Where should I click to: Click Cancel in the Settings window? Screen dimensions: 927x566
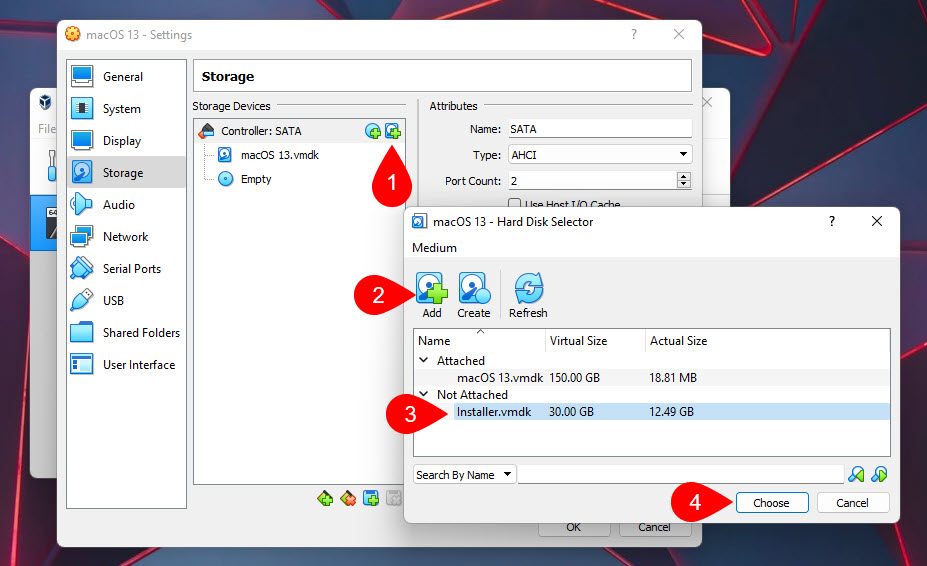(654, 528)
